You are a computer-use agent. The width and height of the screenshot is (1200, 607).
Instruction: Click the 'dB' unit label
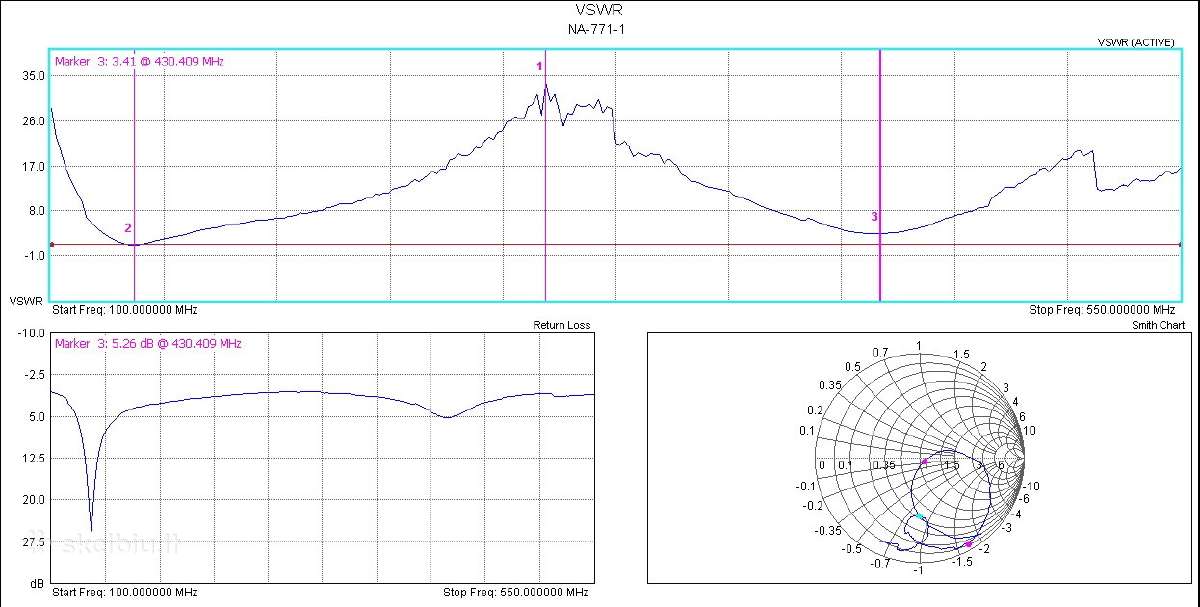[x=37, y=583]
